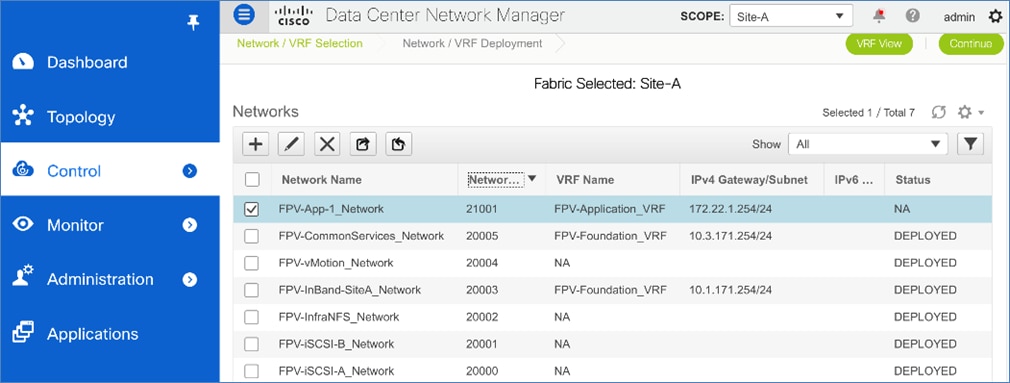Viewport: 1010px width, 383px height.
Task: Expand the Administration menu chevron
Action: pos(189,279)
